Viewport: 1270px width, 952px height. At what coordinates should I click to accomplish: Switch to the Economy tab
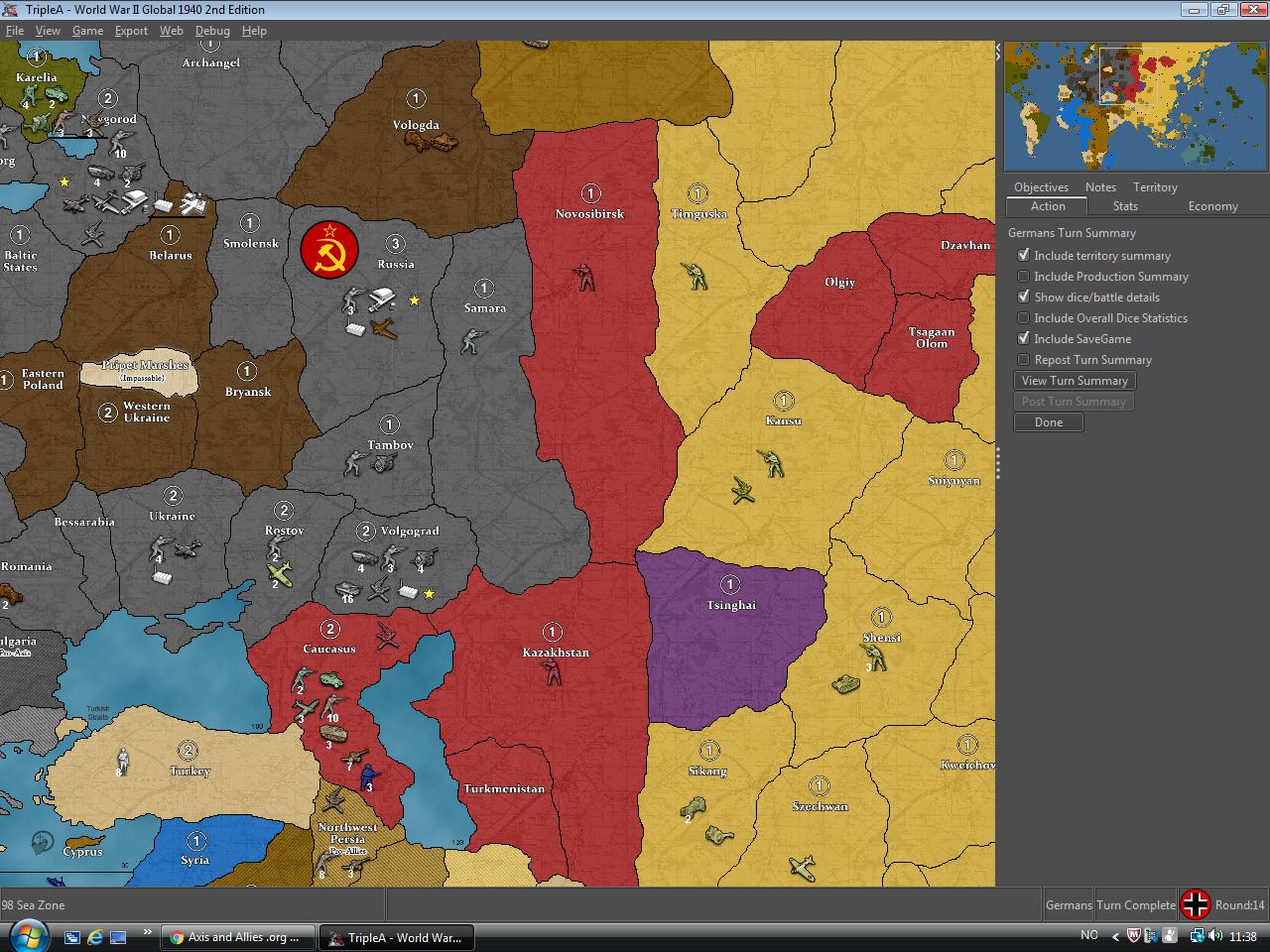coord(1212,206)
